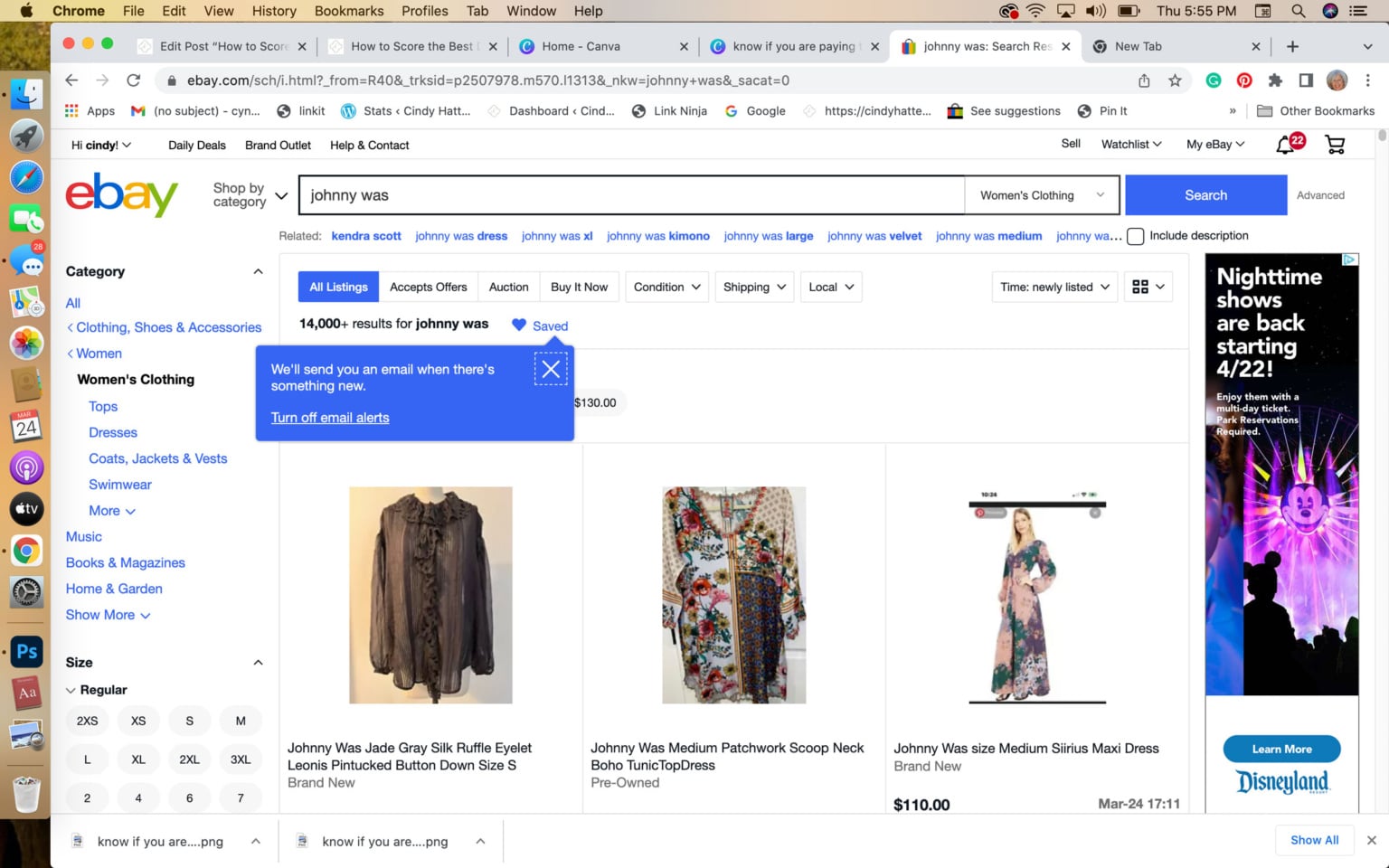Click the blue Search button
The height and width of the screenshot is (868, 1389).
click(1205, 195)
